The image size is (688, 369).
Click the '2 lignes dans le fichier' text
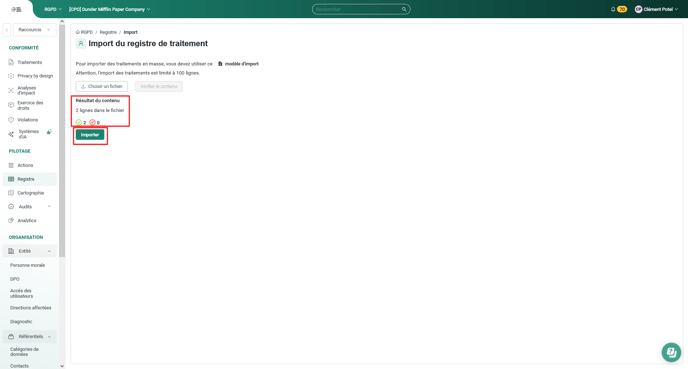pyautogui.click(x=100, y=110)
